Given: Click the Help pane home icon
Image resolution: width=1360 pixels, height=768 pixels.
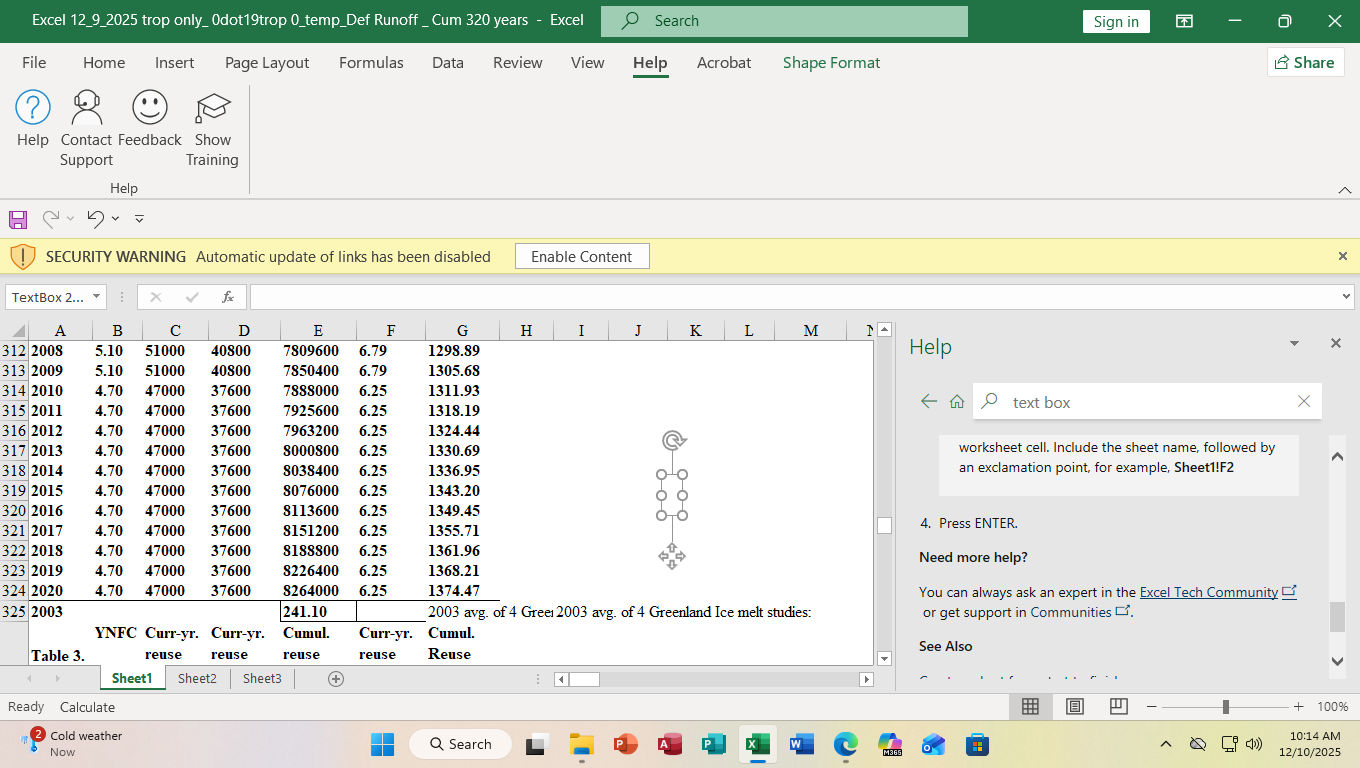Looking at the screenshot, I should (957, 402).
